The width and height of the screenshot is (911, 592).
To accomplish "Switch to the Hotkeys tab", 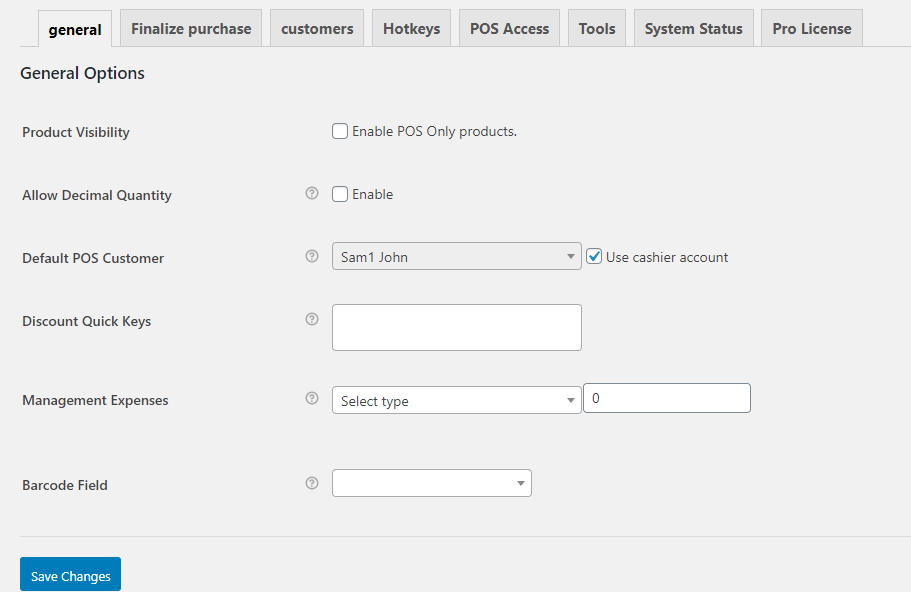I will 411,28.
